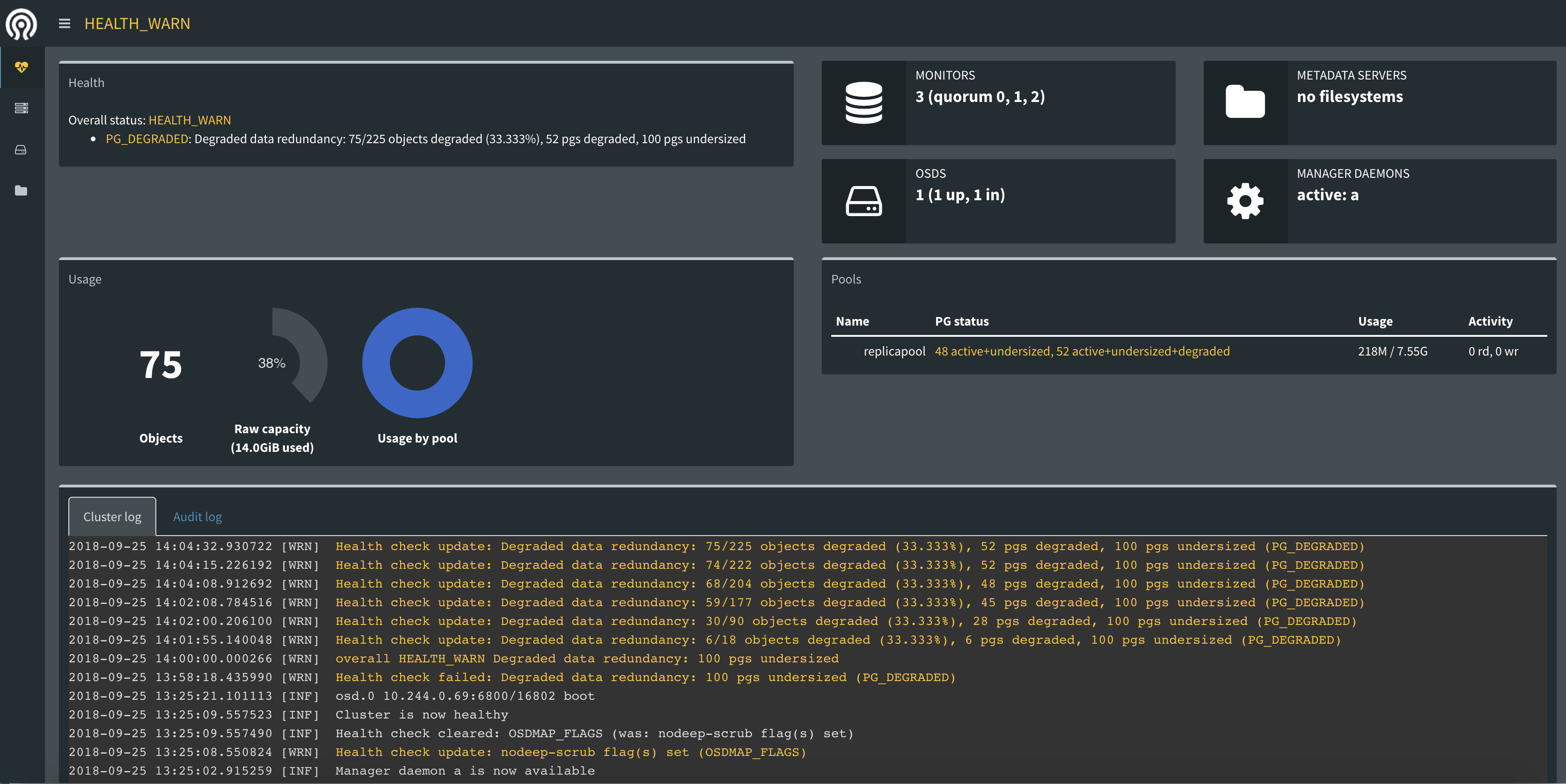
Task: Click the replicapool pool name
Action: pyautogui.click(x=893, y=351)
